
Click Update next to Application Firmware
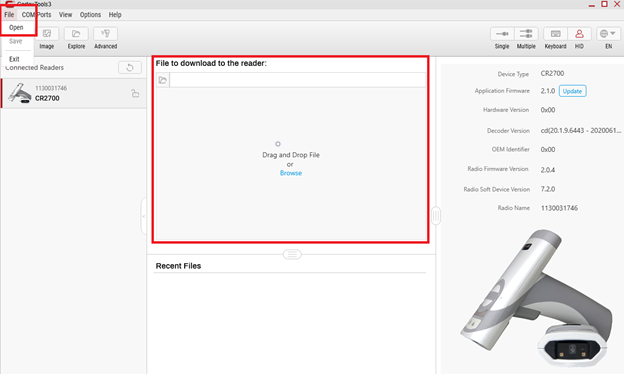pos(572,91)
